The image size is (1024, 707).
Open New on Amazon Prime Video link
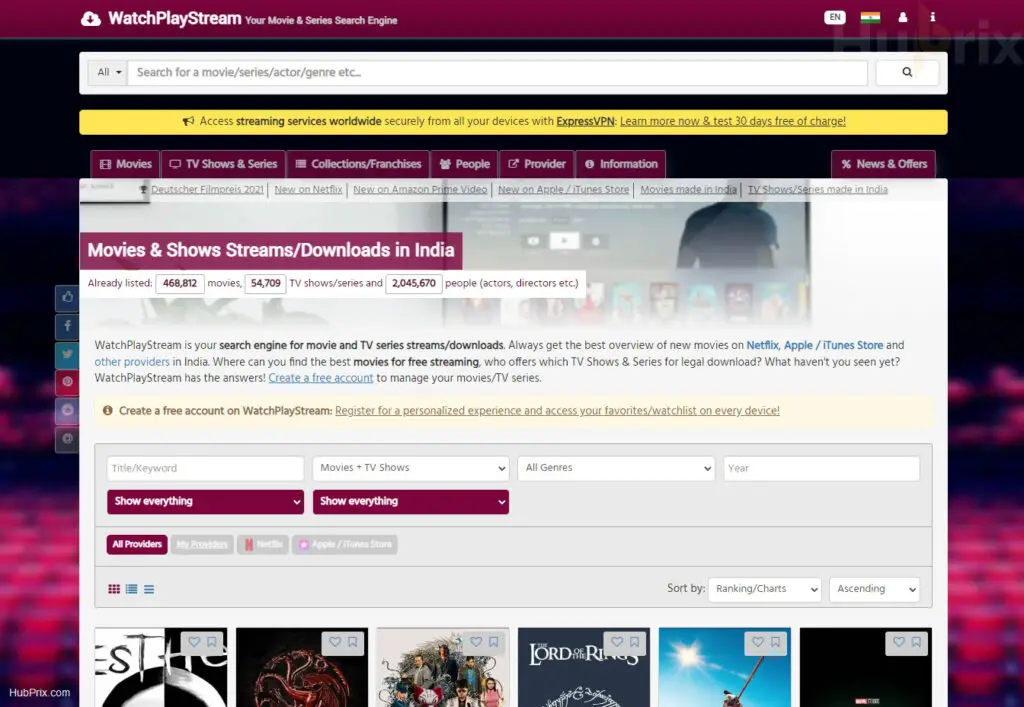coord(420,189)
